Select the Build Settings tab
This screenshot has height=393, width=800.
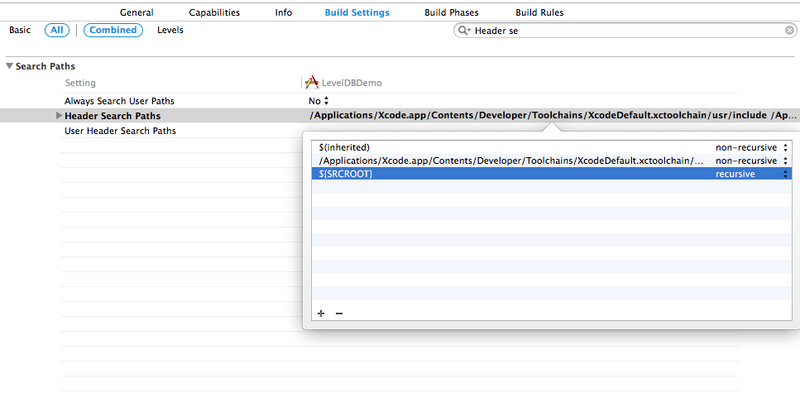click(357, 13)
